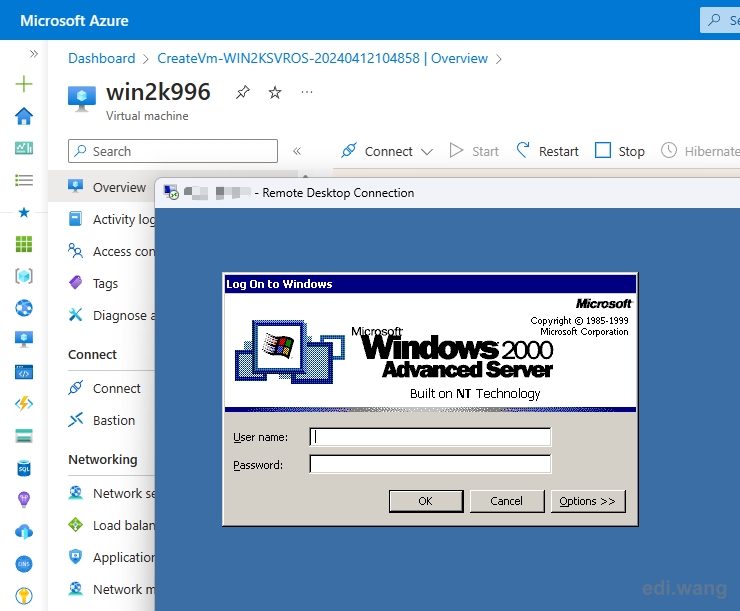This screenshot has width=740, height=611.
Task: Open SQL databases icon
Action: tap(24, 468)
